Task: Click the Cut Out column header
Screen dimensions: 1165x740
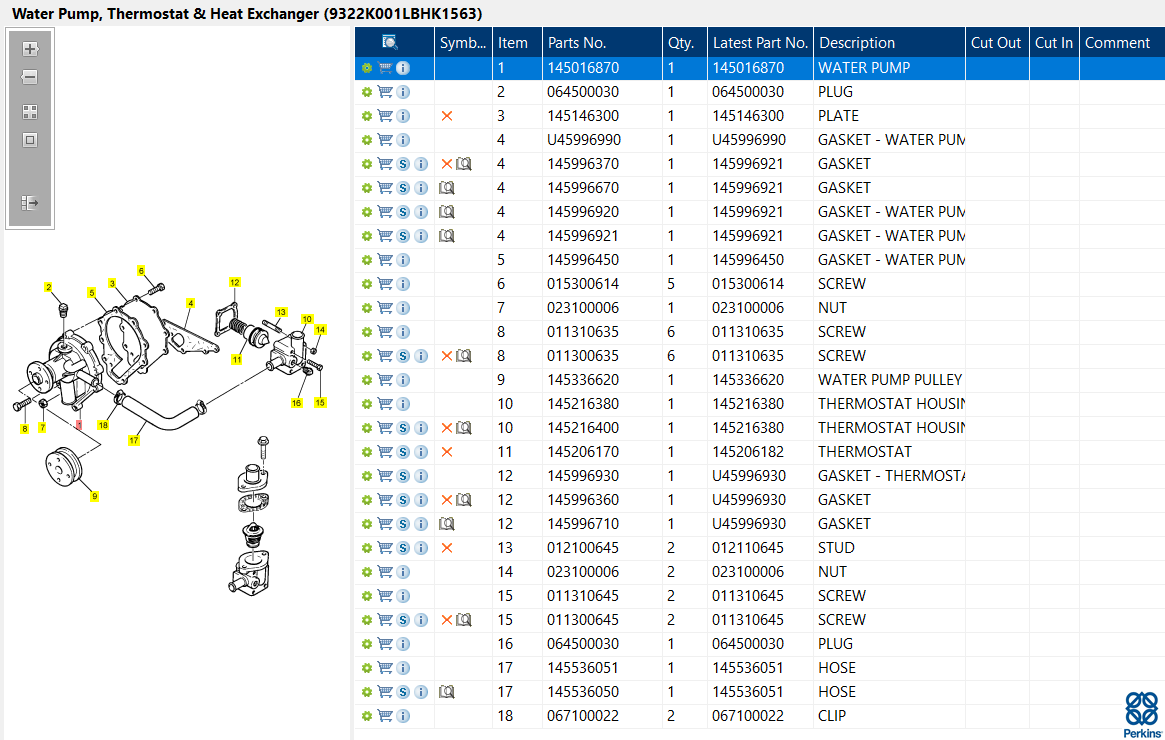Action: [997, 42]
